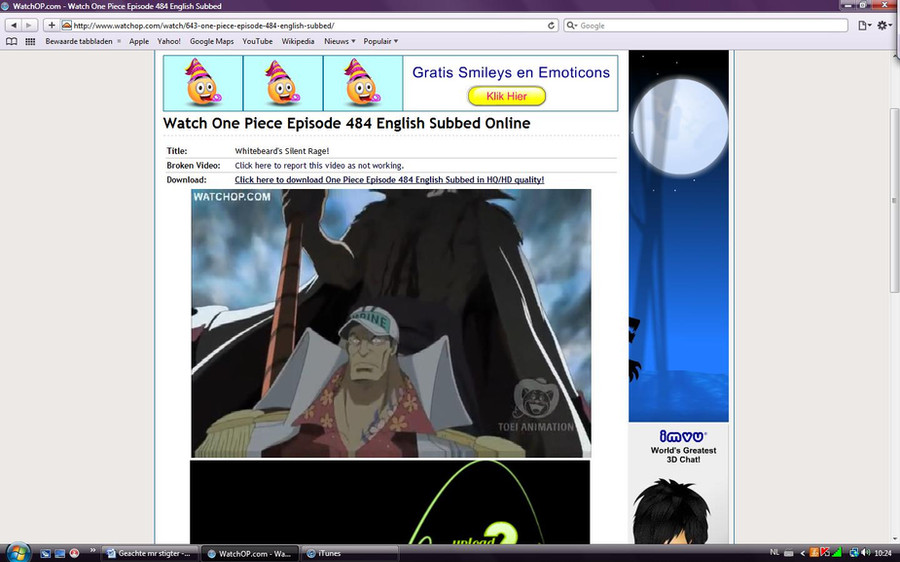
Task: Click the Google search field
Action: 705,25
